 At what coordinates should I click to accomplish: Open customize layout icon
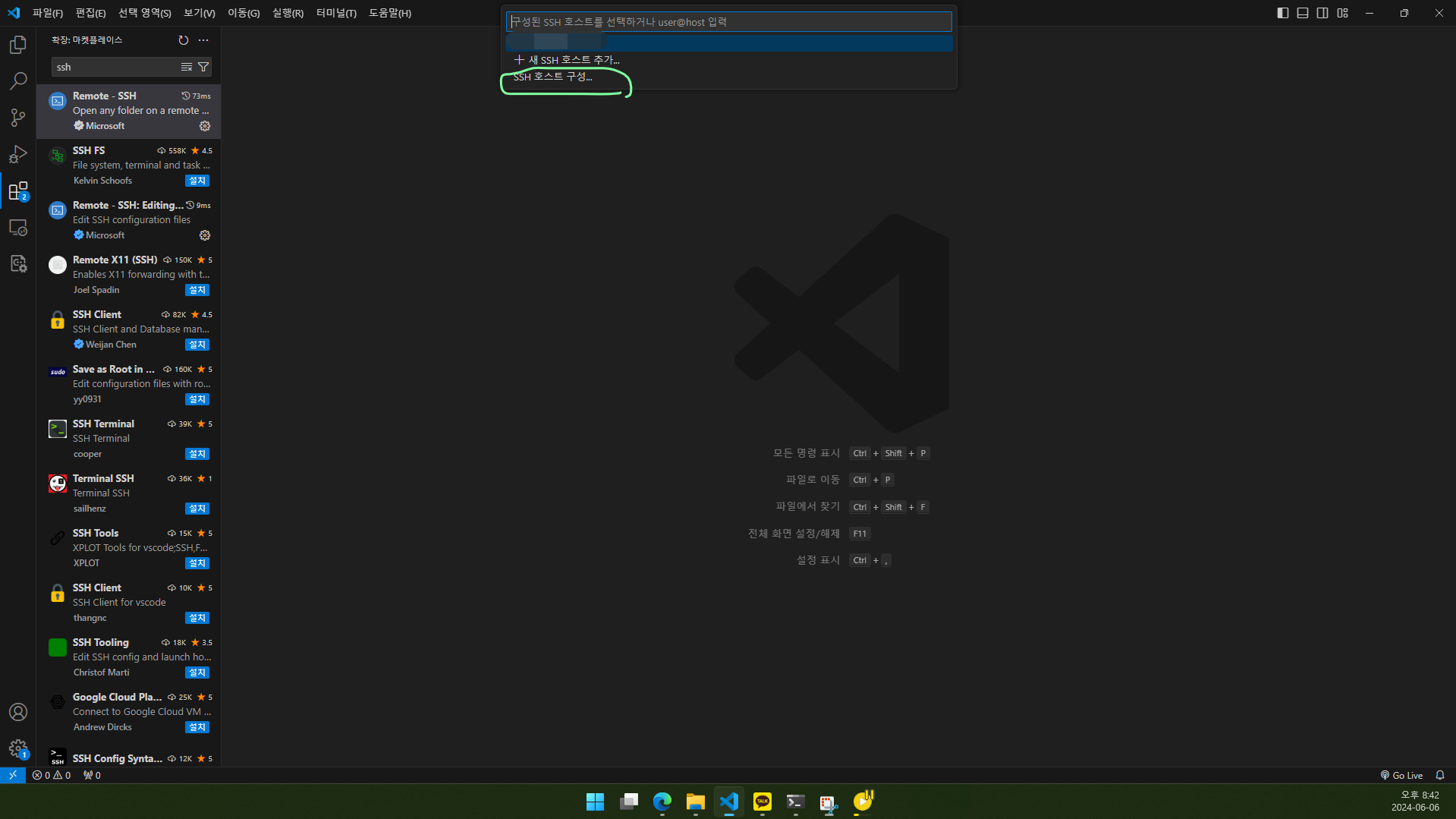click(x=1343, y=13)
